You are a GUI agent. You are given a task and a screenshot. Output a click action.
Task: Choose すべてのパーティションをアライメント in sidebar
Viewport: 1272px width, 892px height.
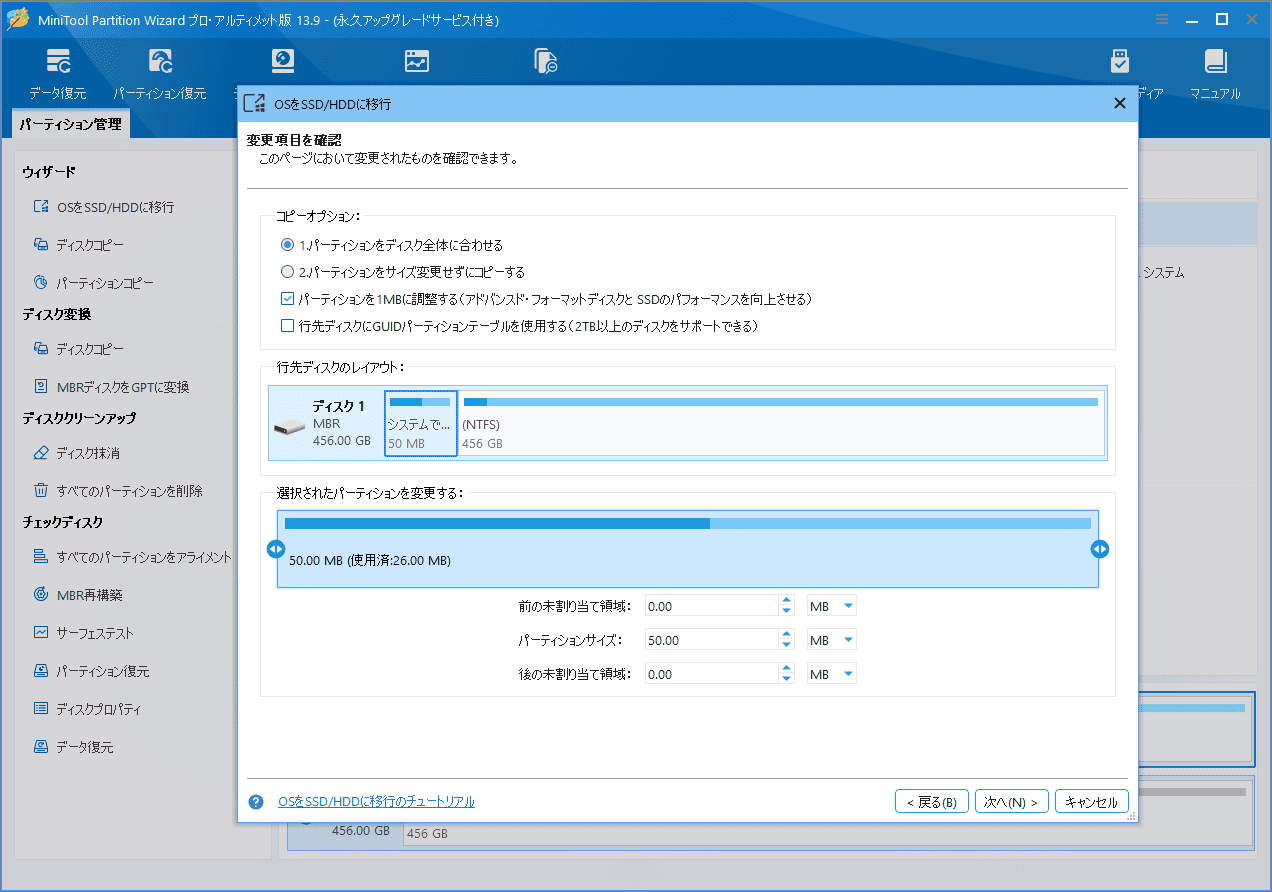pyautogui.click(x=132, y=557)
